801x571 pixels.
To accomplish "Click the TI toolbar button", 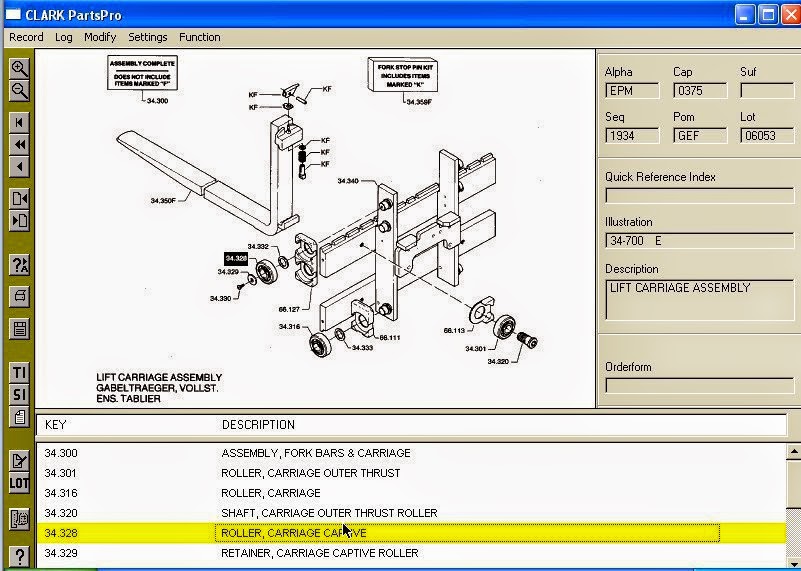I will (19, 372).
